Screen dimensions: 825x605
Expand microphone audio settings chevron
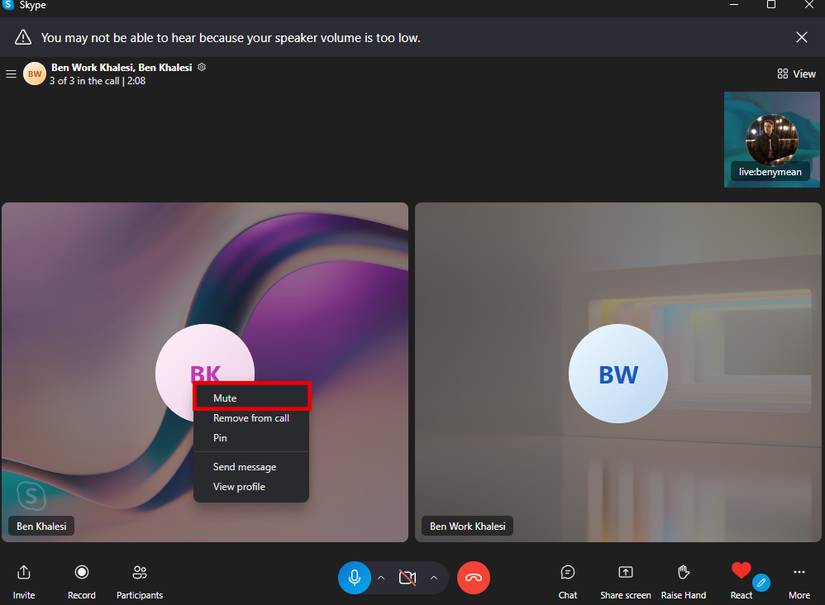coord(381,578)
